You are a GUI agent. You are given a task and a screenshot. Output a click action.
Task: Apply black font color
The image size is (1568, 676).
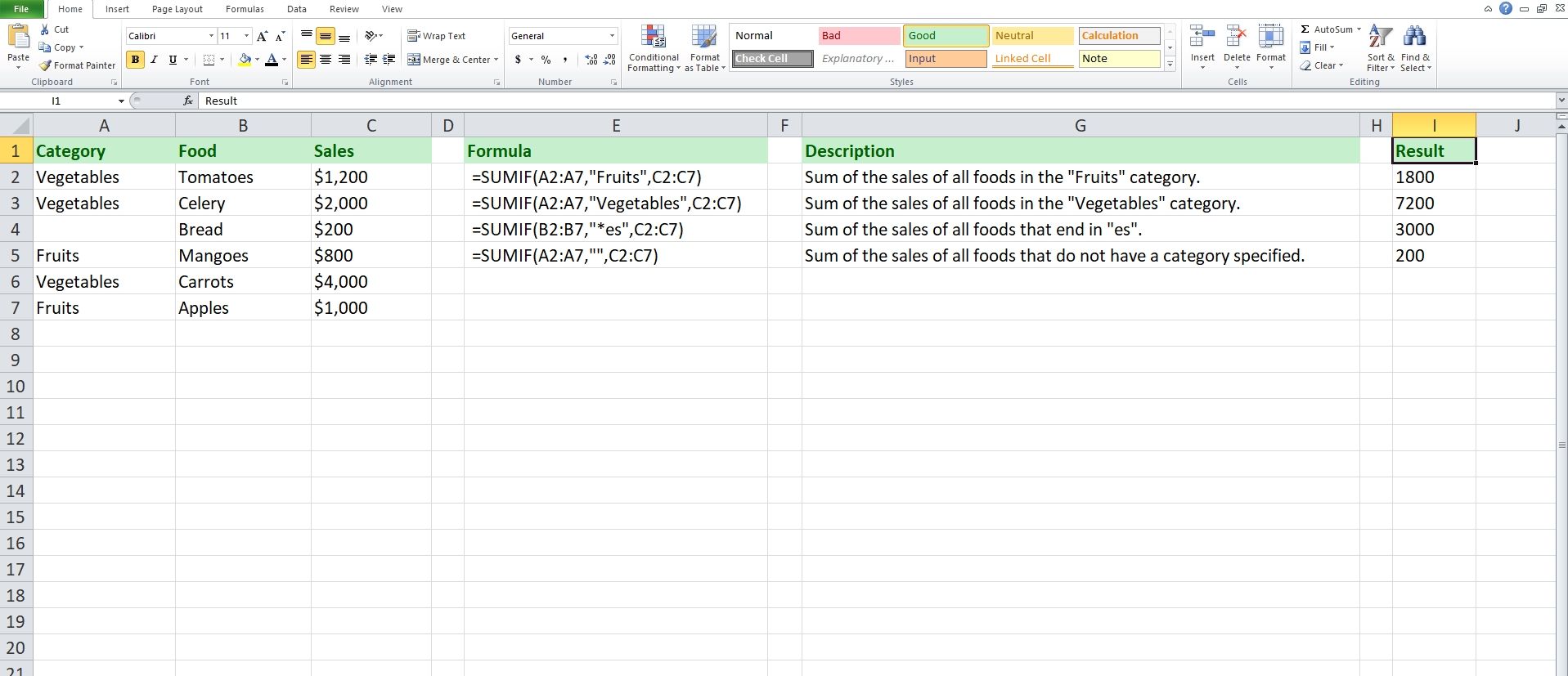[x=272, y=60]
